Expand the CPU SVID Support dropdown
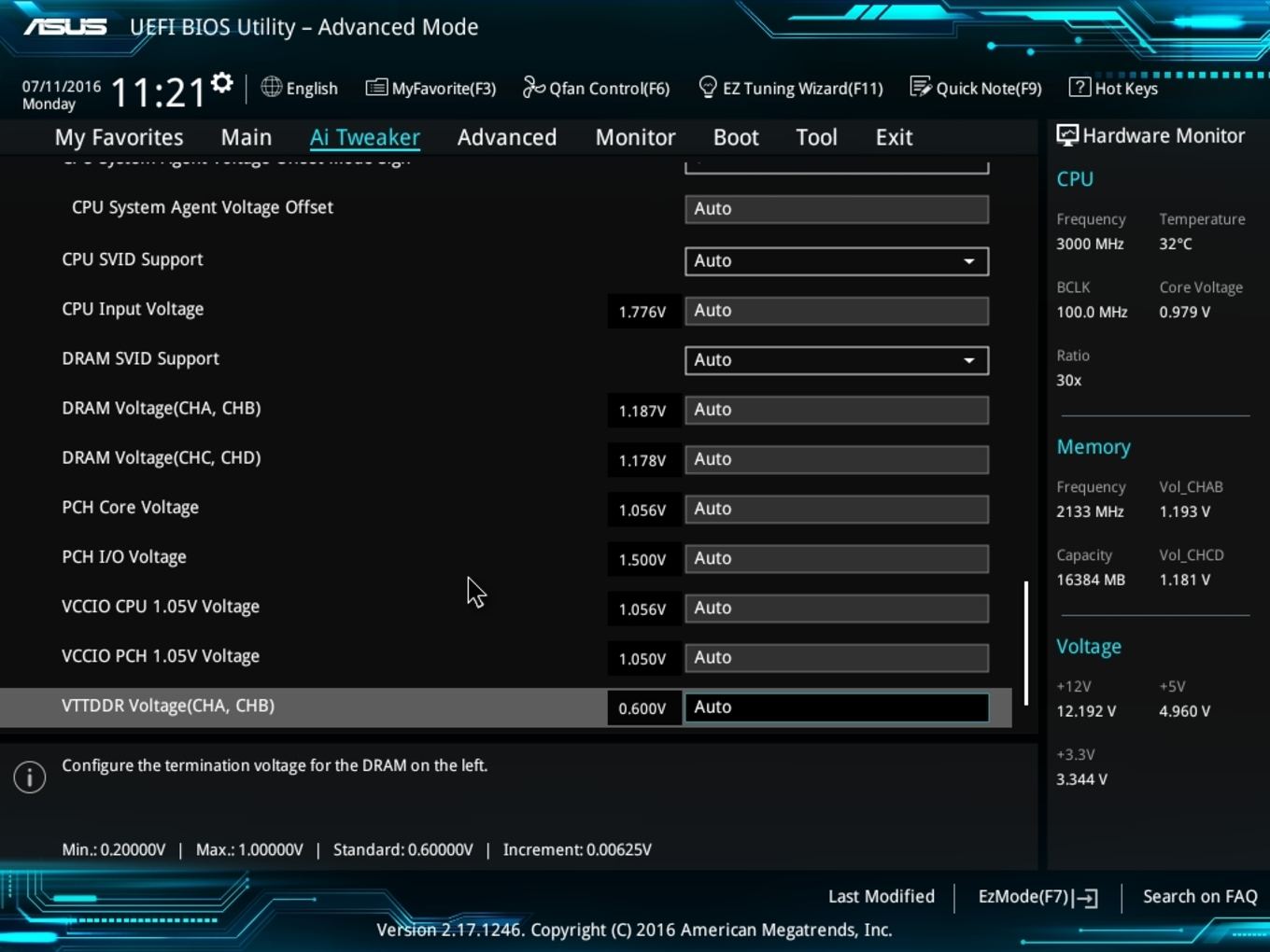 coord(837,261)
